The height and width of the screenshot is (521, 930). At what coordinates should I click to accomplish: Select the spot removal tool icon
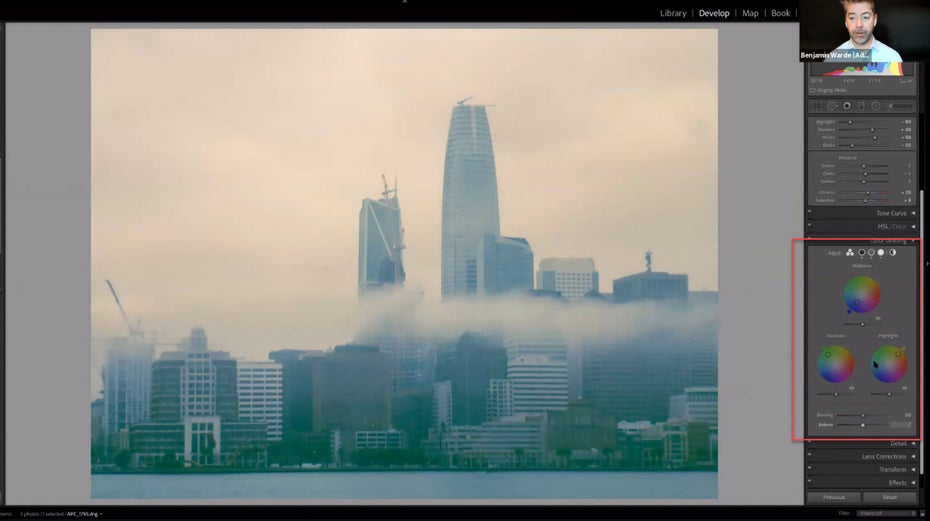[x=832, y=106]
